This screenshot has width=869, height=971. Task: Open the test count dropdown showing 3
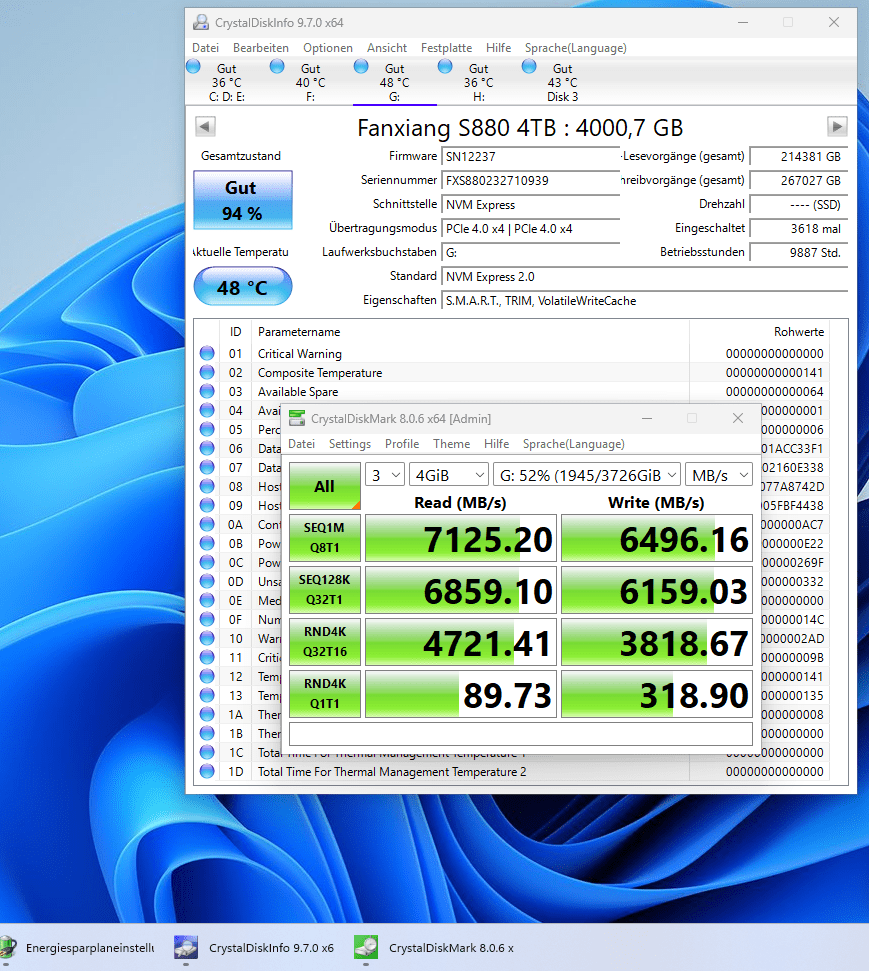tap(385, 475)
